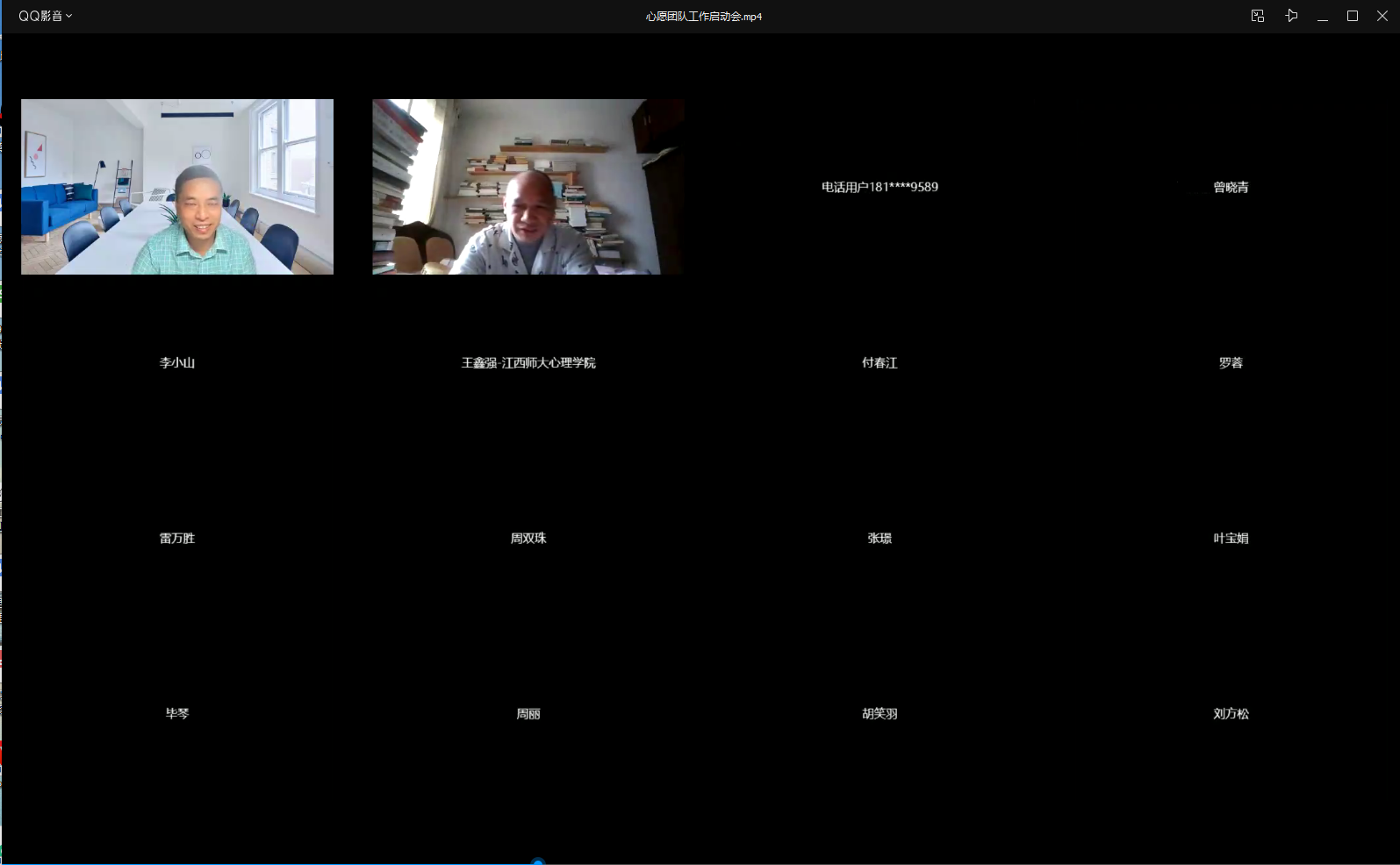This screenshot has width=1400, height=865.
Task: Click participant name 周丽
Action: [528, 713]
